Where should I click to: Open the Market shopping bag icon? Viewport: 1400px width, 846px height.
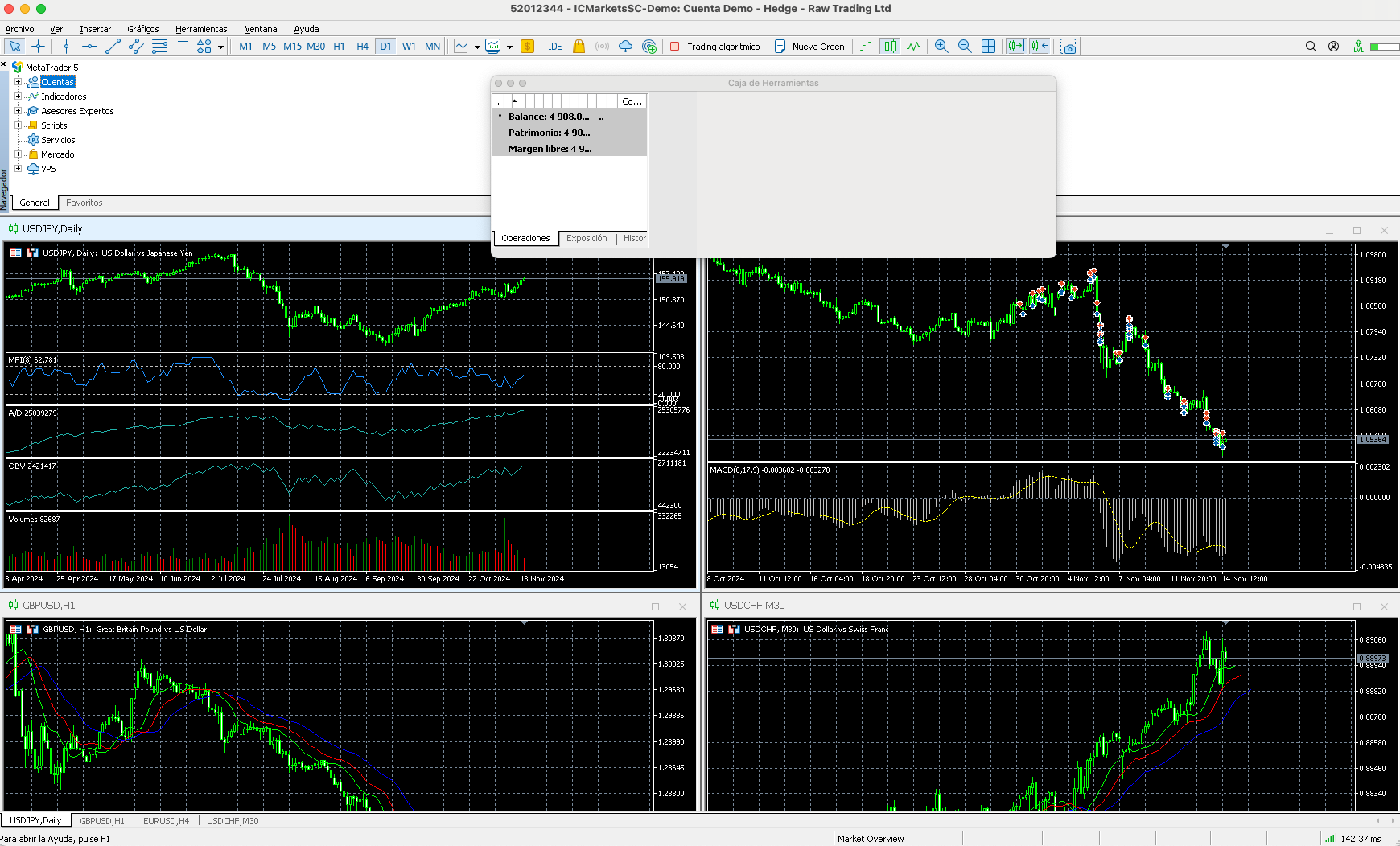[579, 46]
